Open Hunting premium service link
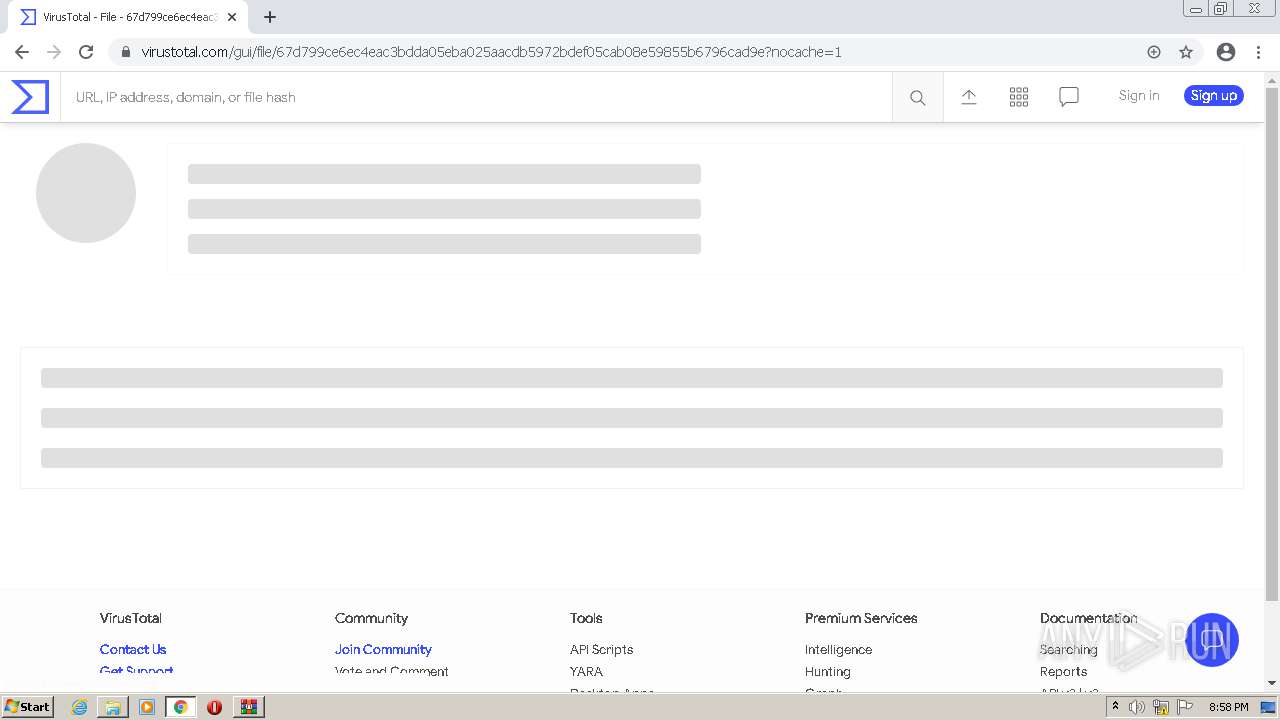The image size is (1280, 720). 827,671
